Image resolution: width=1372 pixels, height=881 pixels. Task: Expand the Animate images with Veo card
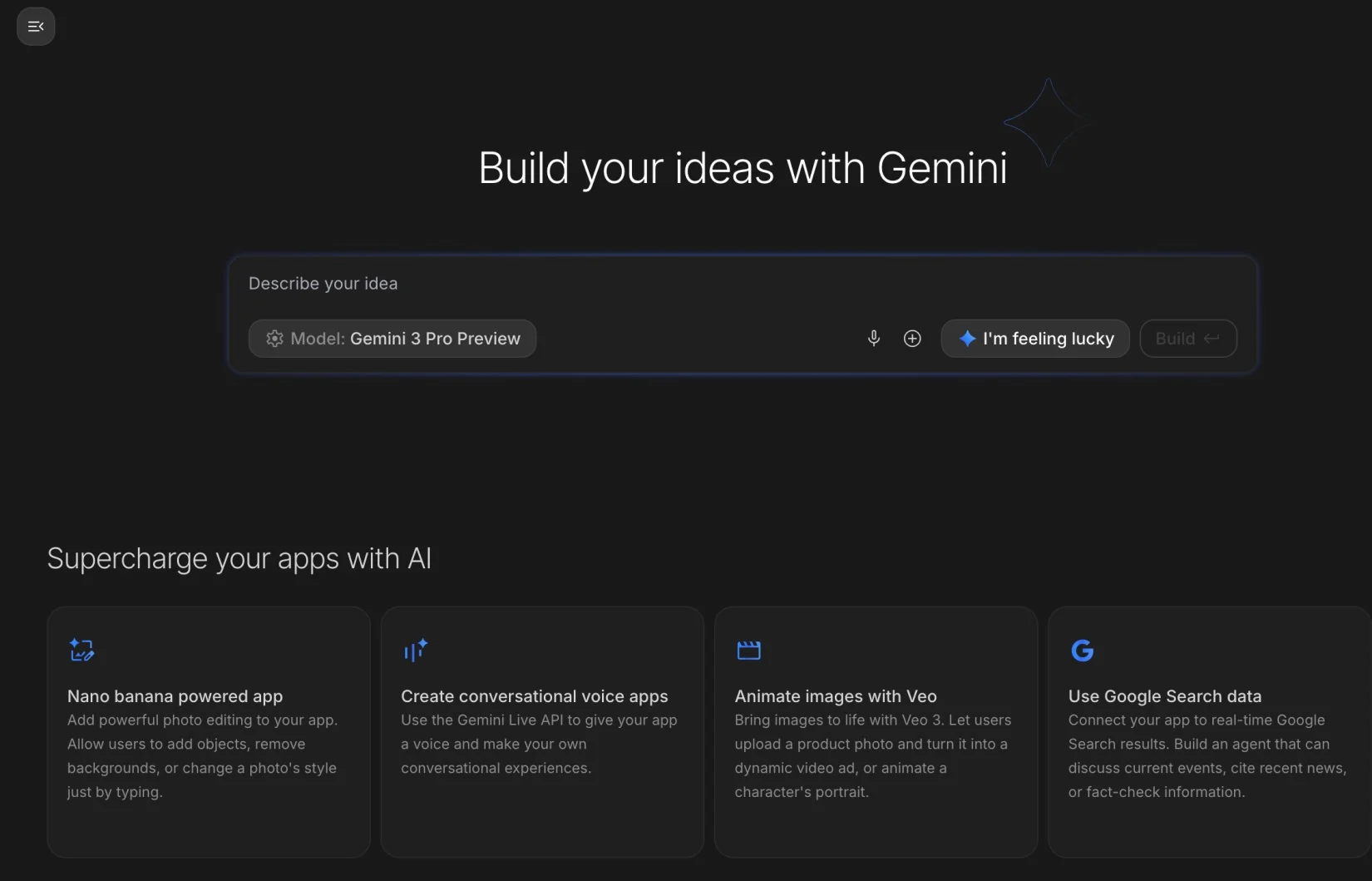point(874,732)
